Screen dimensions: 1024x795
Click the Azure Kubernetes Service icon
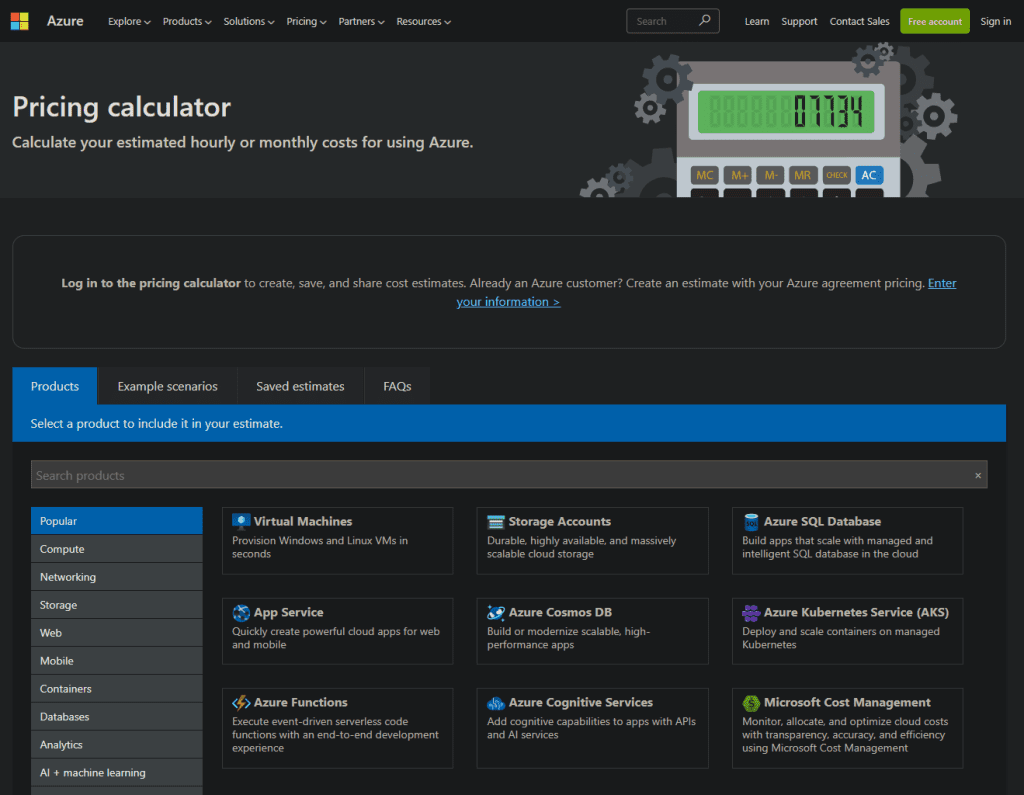tap(751, 613)
